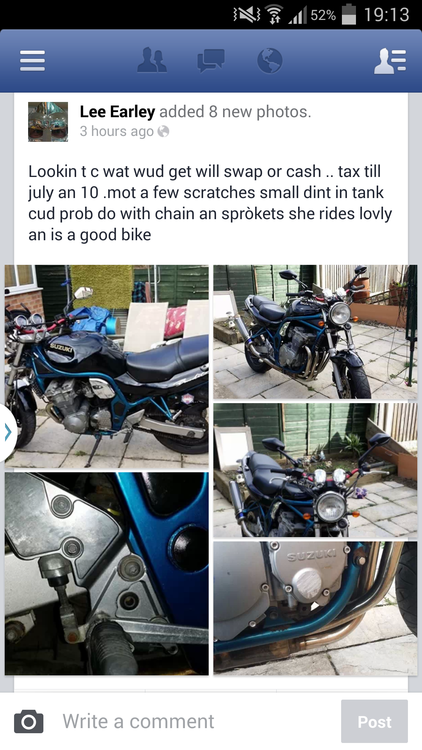Screen dimensions: 422x750
Task: Open the '3 hours ago' post timestamp
Action: 117,131
